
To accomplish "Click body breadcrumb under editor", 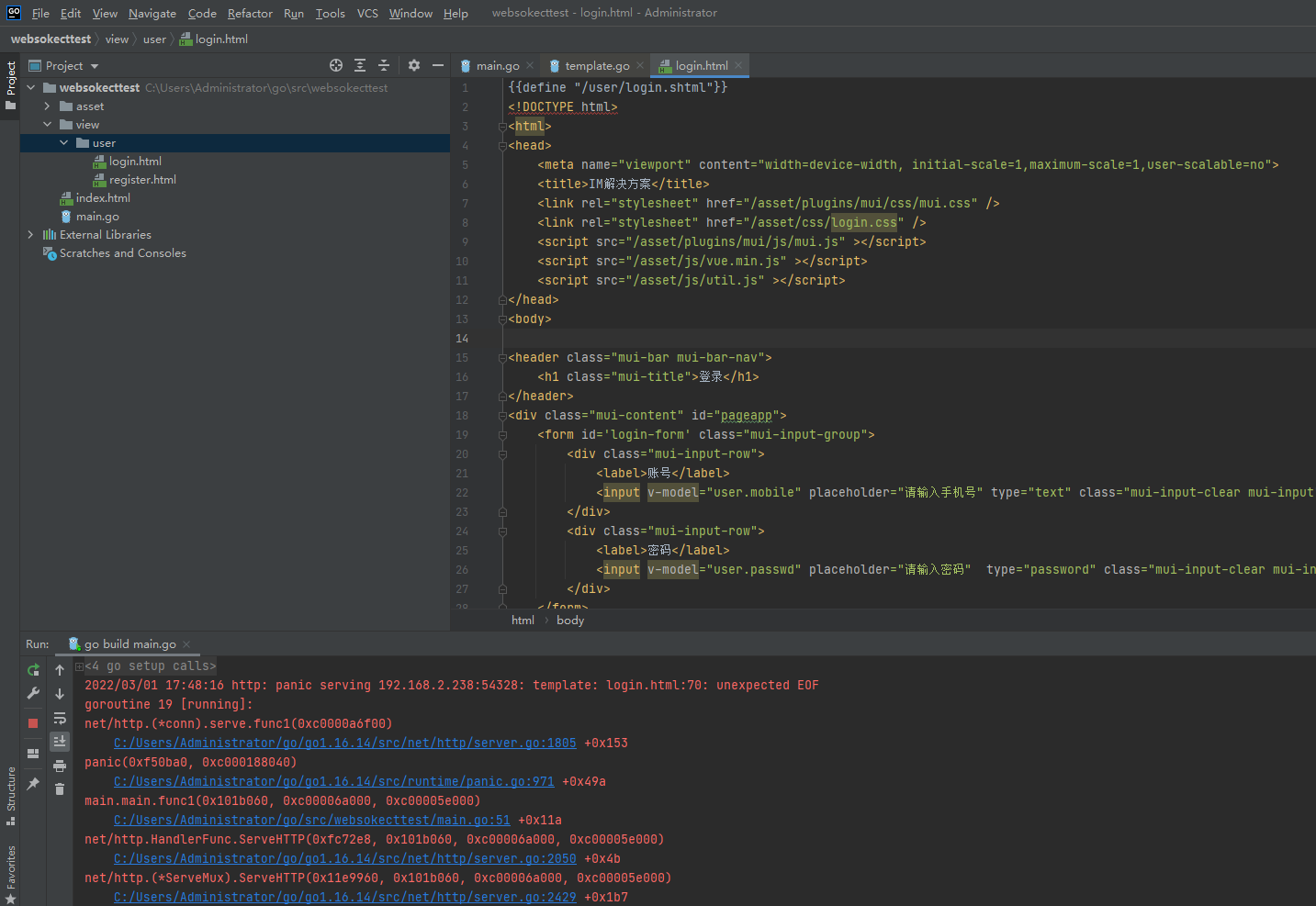I will tap(570, 621).
